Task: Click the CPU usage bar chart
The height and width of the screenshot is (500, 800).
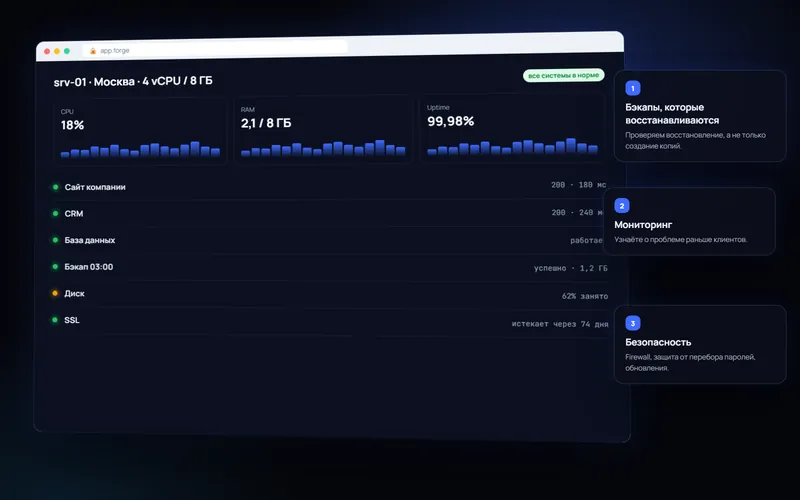Action: click(140, 149)
